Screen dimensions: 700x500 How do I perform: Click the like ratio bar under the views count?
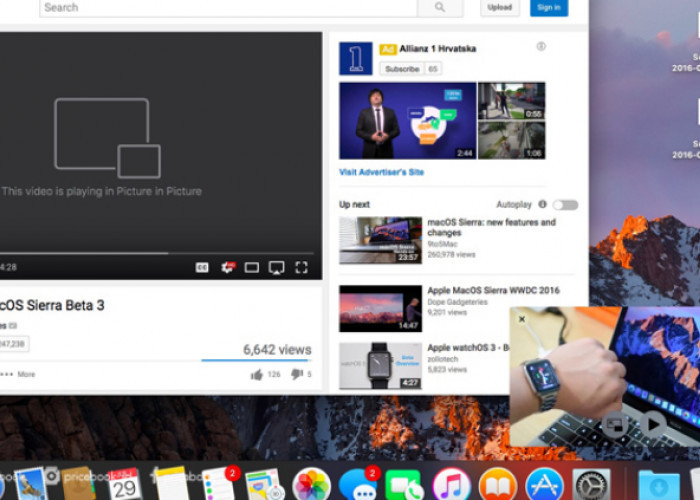click(x=256, y=360)
